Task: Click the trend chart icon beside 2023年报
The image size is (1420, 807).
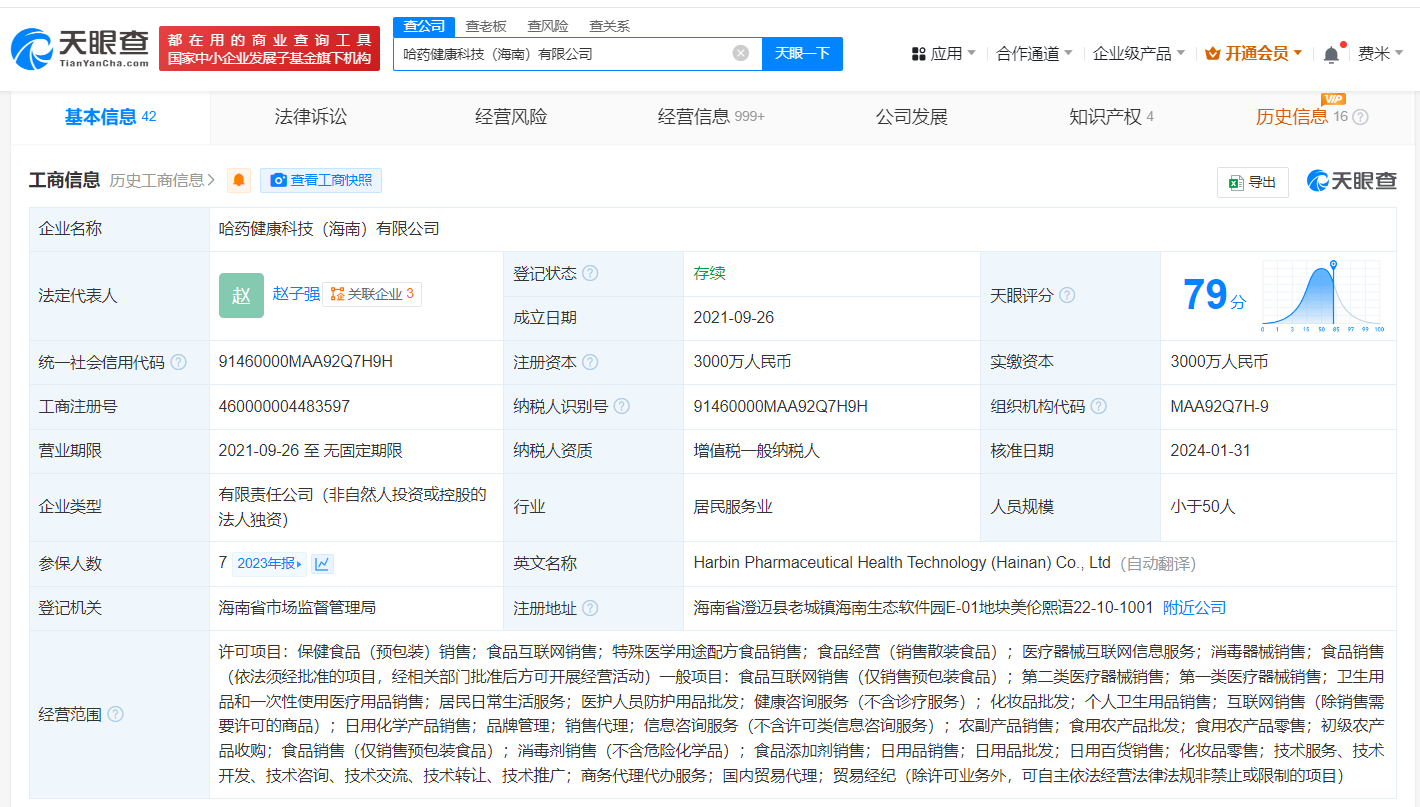Action: [322, 564]
